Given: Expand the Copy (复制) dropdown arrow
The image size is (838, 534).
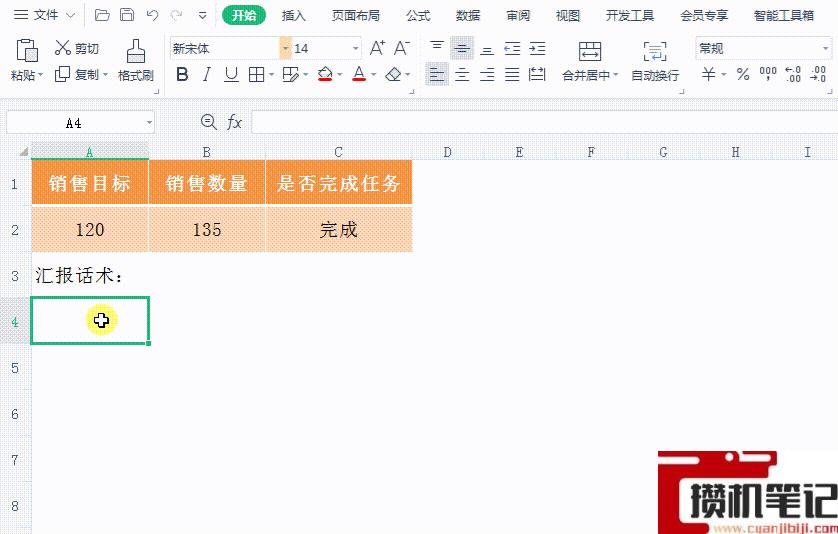Looking at the screenshot, I should pos(105,75).
